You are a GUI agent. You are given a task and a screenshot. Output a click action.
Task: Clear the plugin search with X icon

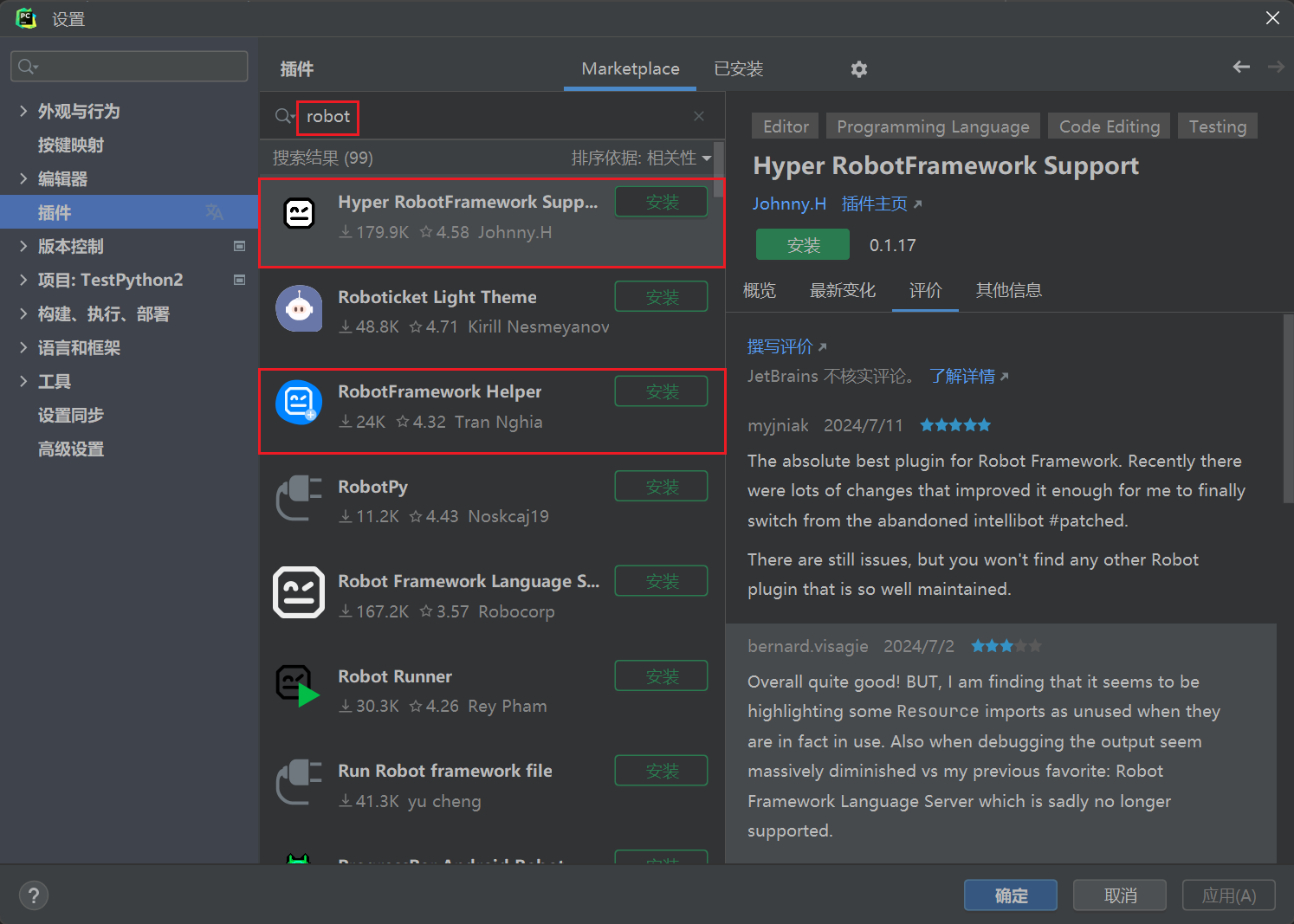click(699, 116)
